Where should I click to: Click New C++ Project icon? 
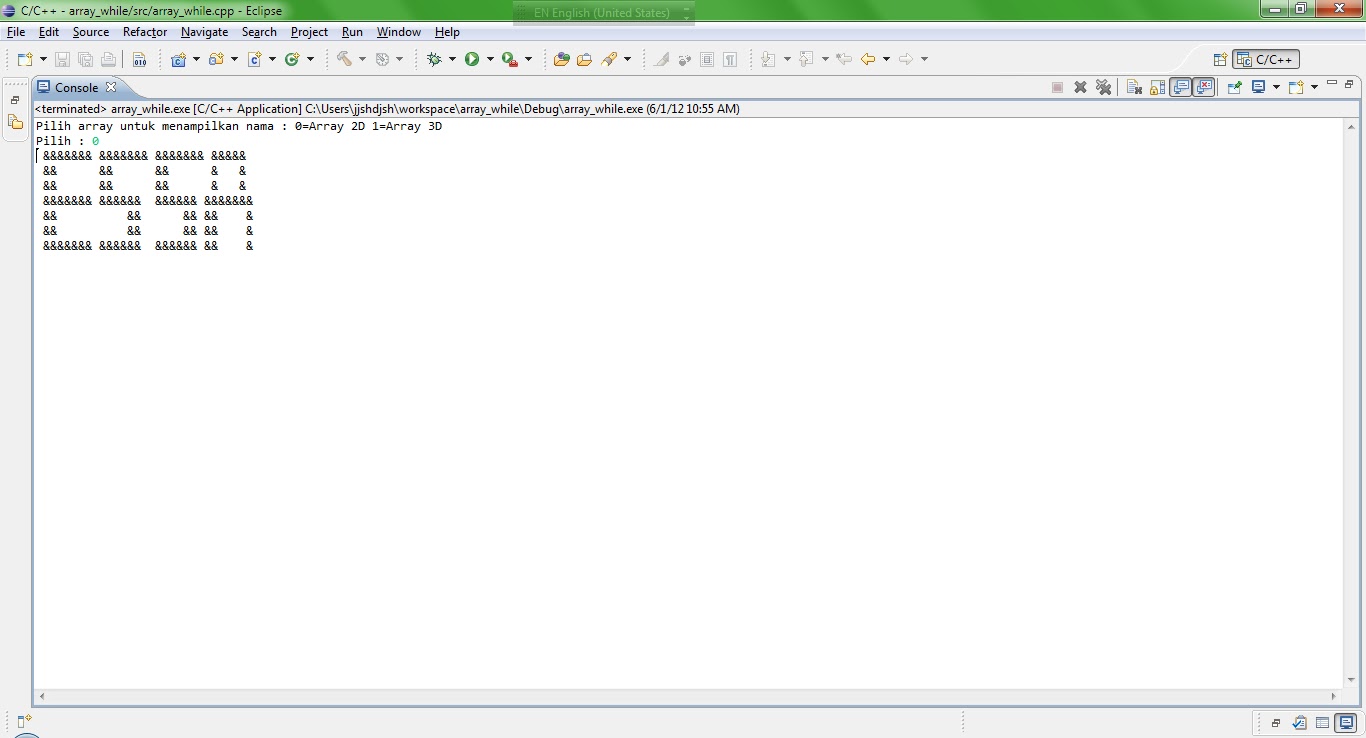(x=178, y=59)
